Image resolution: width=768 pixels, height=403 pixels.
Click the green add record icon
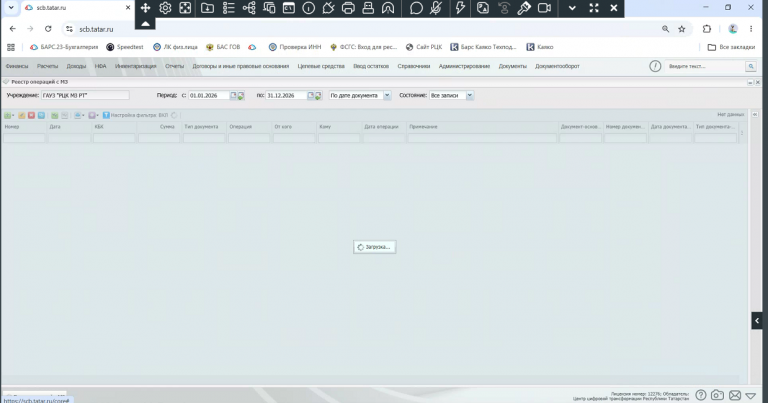(7, 116)
